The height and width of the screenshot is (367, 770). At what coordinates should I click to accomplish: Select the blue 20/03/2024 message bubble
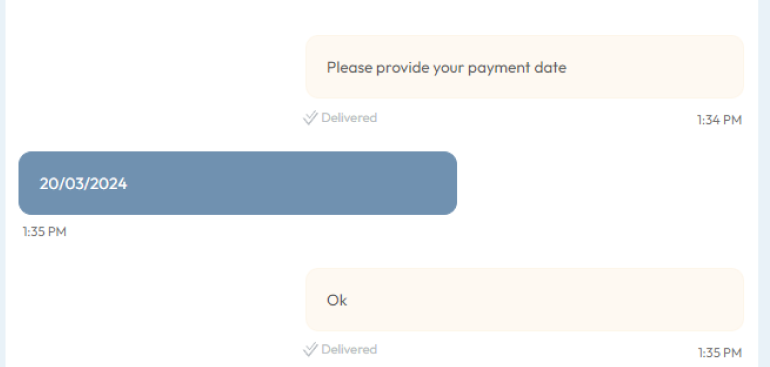coord(238,183)
